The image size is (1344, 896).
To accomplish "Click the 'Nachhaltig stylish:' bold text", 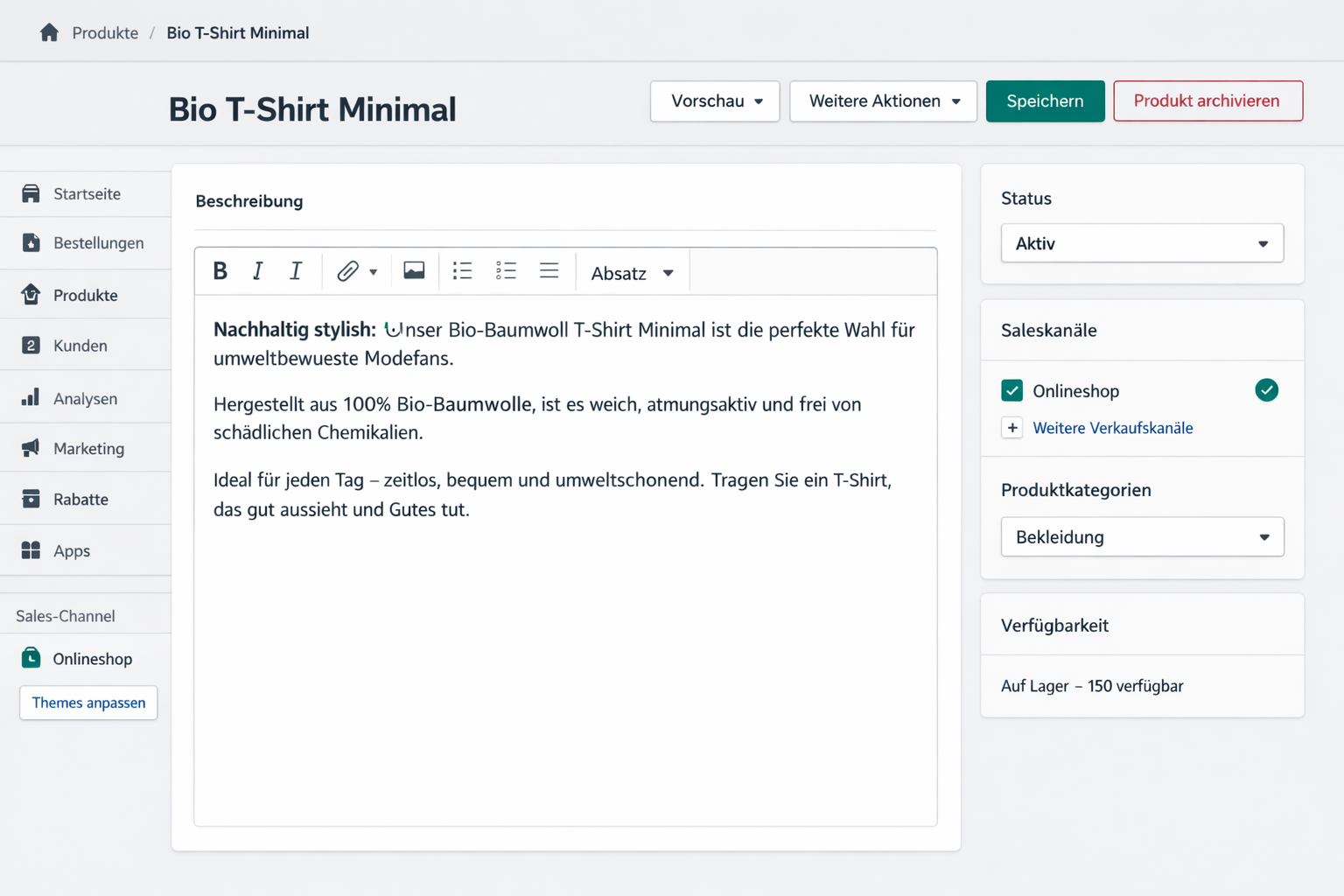I will coord(294,330).
